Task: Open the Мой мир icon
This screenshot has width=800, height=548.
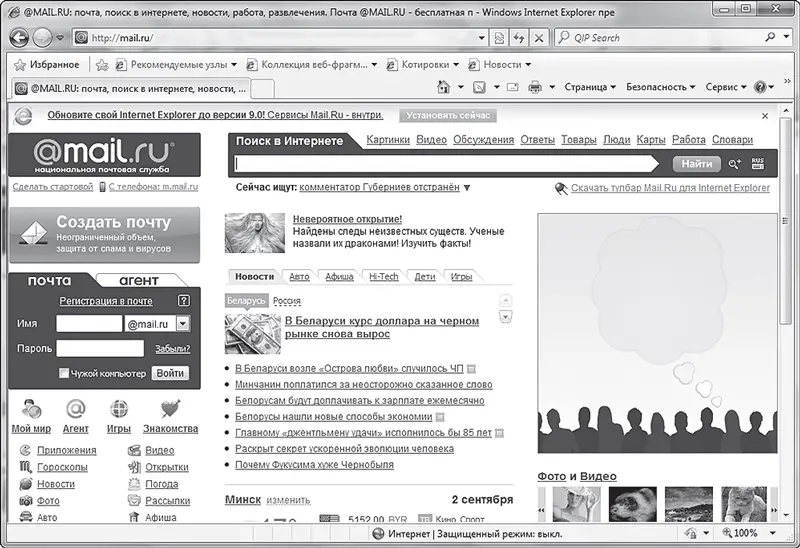Action: point(31,409)
